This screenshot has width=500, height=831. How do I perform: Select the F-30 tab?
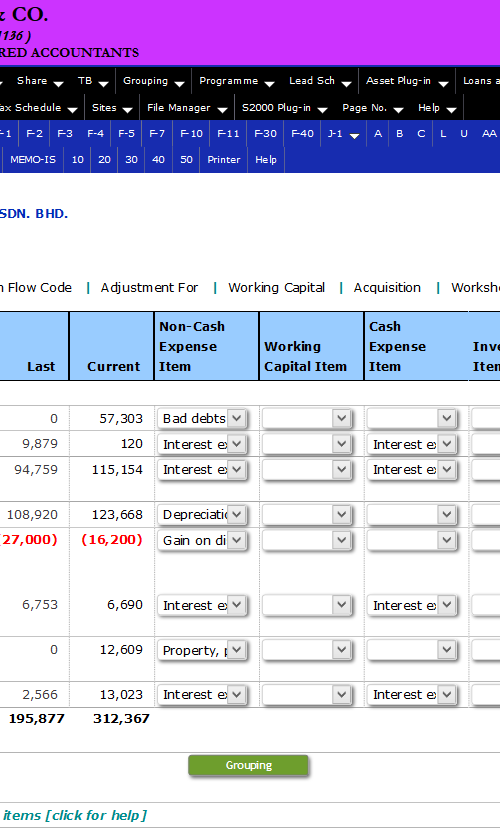(265, 134)
